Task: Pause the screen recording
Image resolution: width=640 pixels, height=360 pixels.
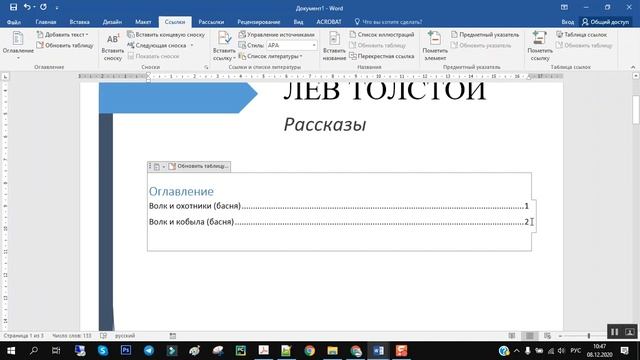Action: click(x=614, y=332)
